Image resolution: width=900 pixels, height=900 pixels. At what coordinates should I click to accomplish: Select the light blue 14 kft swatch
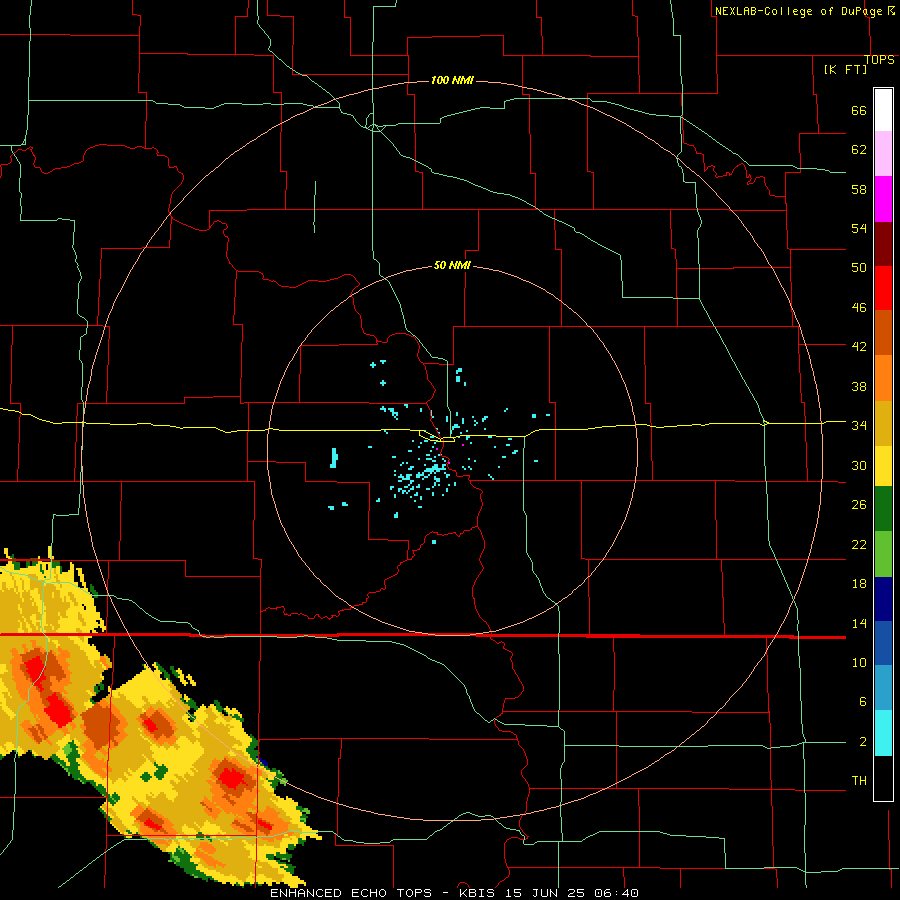(x=883, y=688)
